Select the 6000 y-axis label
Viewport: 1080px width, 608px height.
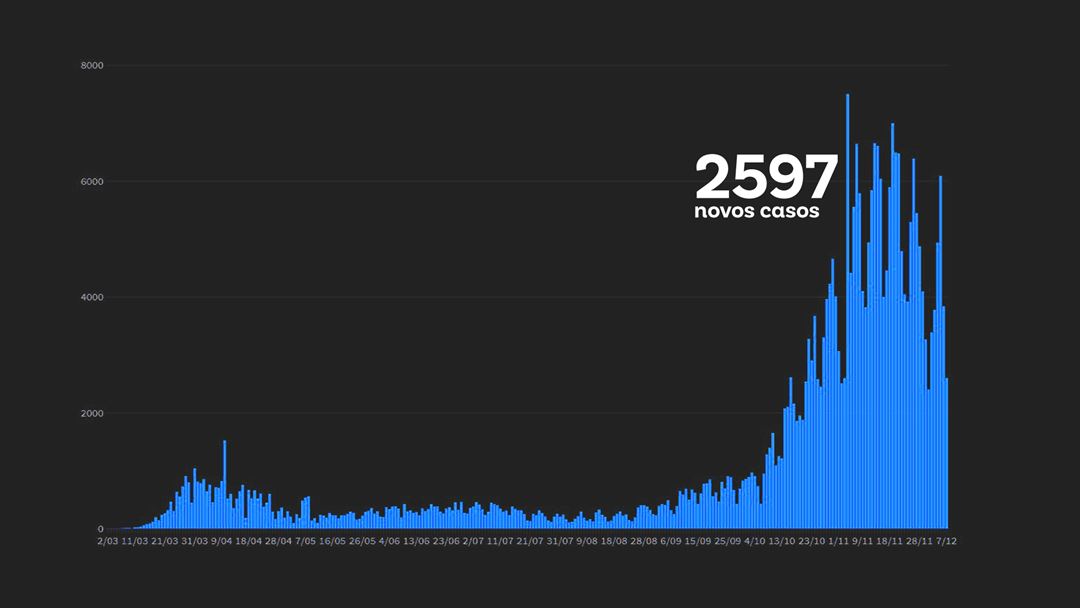(92, 182)
